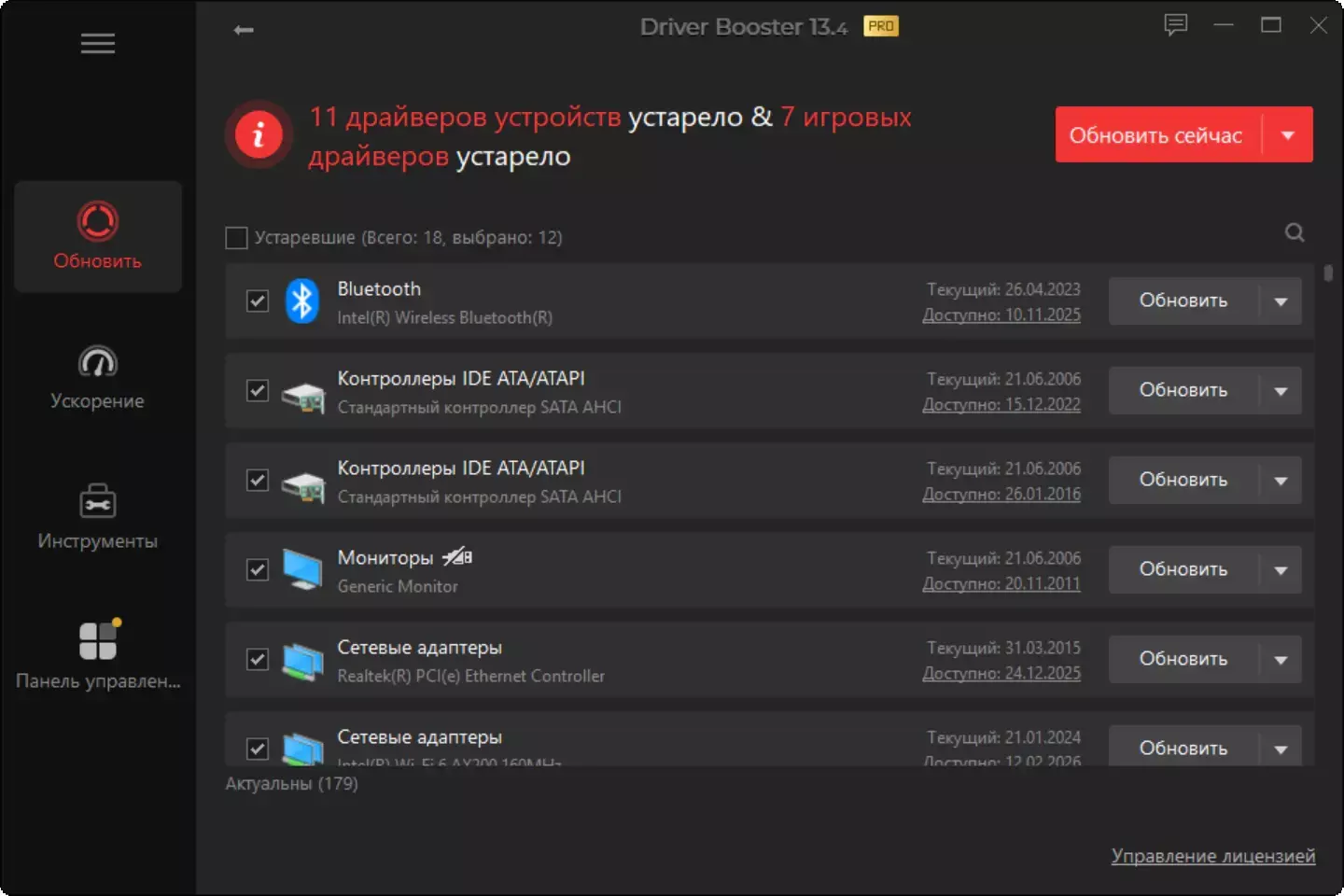Open the Панель управления sidebar tab
The width and height of the screenshot is (1344, 896).
point(98,656)
